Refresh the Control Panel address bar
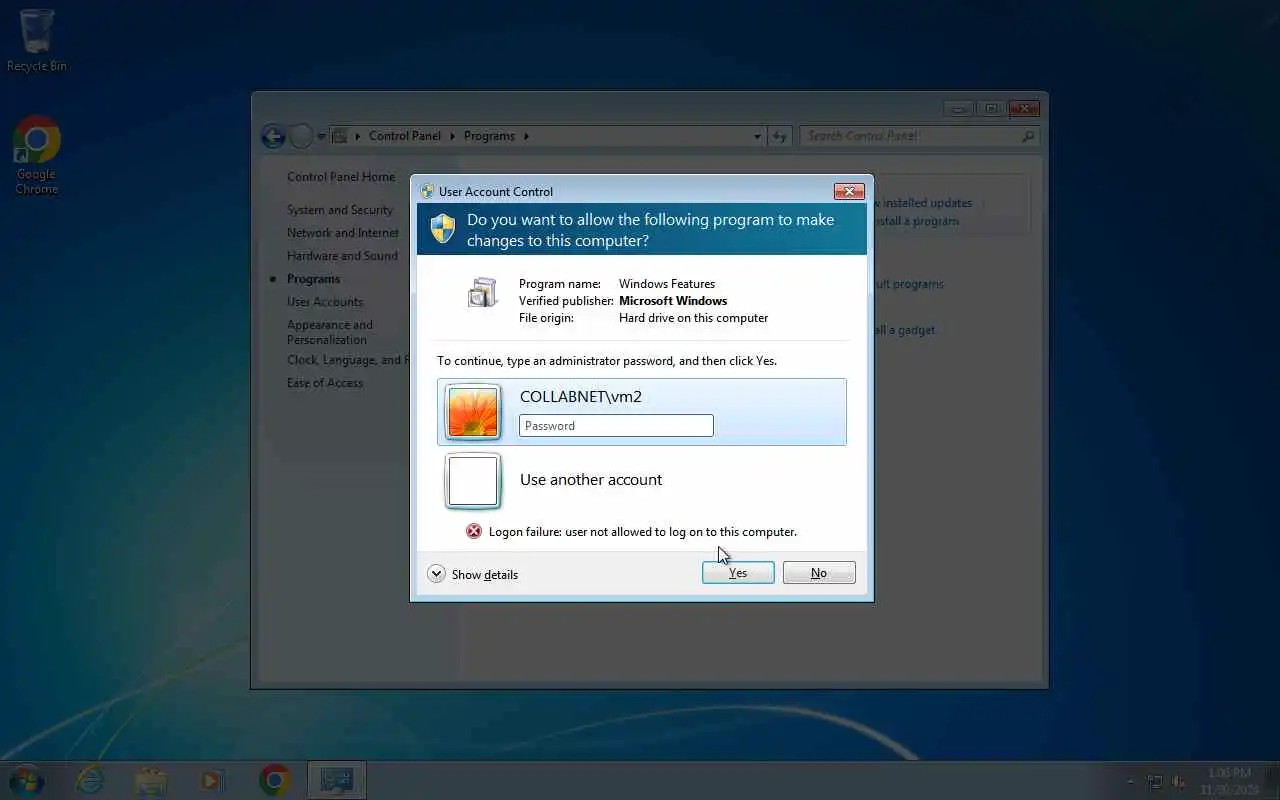Image resolution: width=1280 pixels, height=800 pixels. tap(780, 136)
